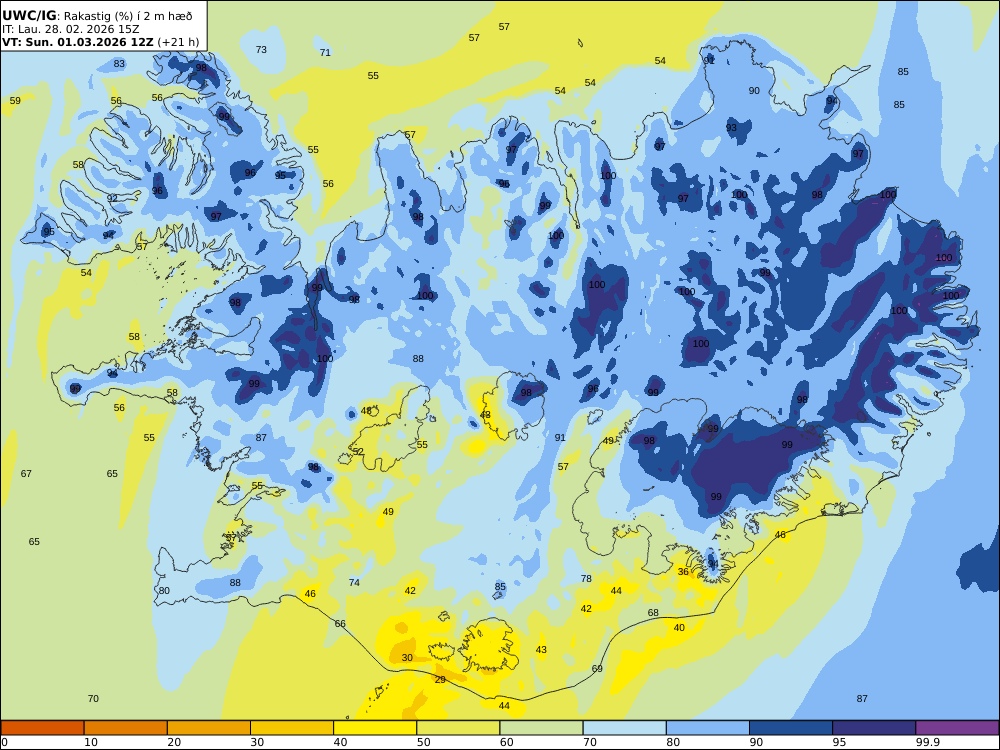Click the 40–50 bright yellow legend swatch
This screenshot has width=1000, height=750.
click(375, 728)
